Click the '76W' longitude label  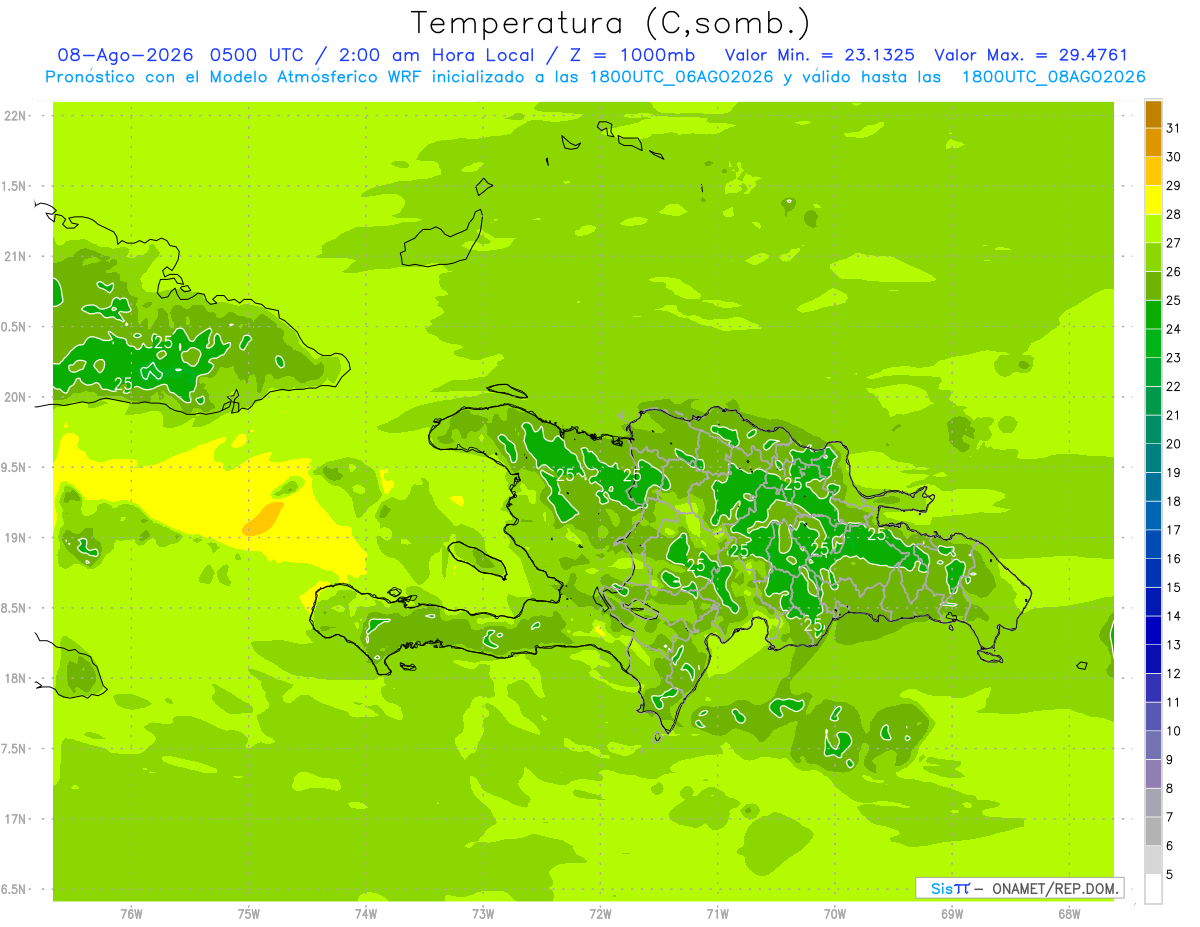click(131, 914)
